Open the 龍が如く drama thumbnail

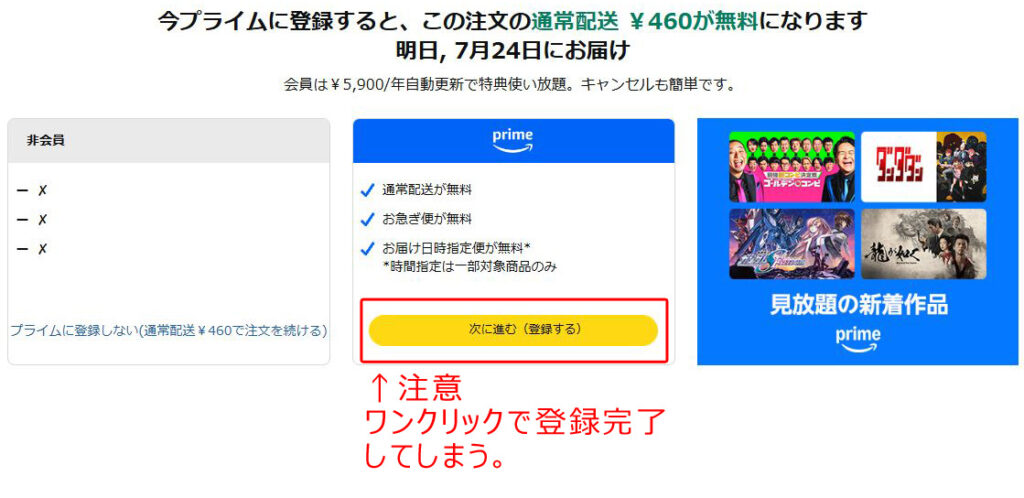923,243
